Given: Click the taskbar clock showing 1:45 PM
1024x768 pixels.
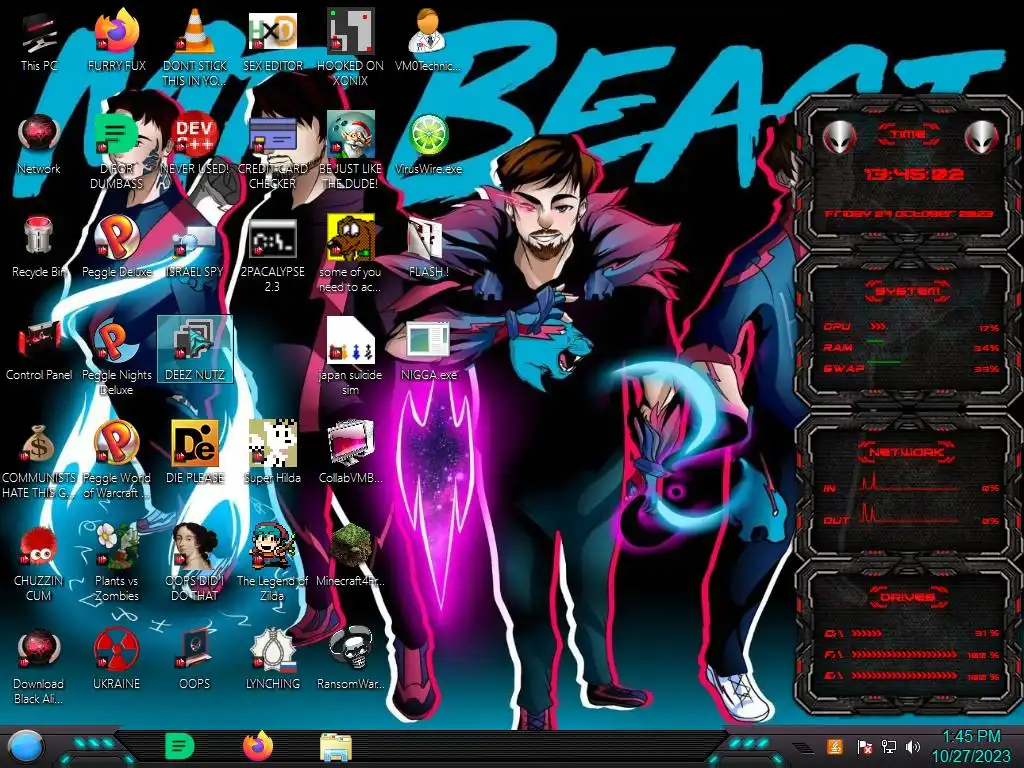Looking at the screenshot, I should pyautogui.click(x=971, y=746).
